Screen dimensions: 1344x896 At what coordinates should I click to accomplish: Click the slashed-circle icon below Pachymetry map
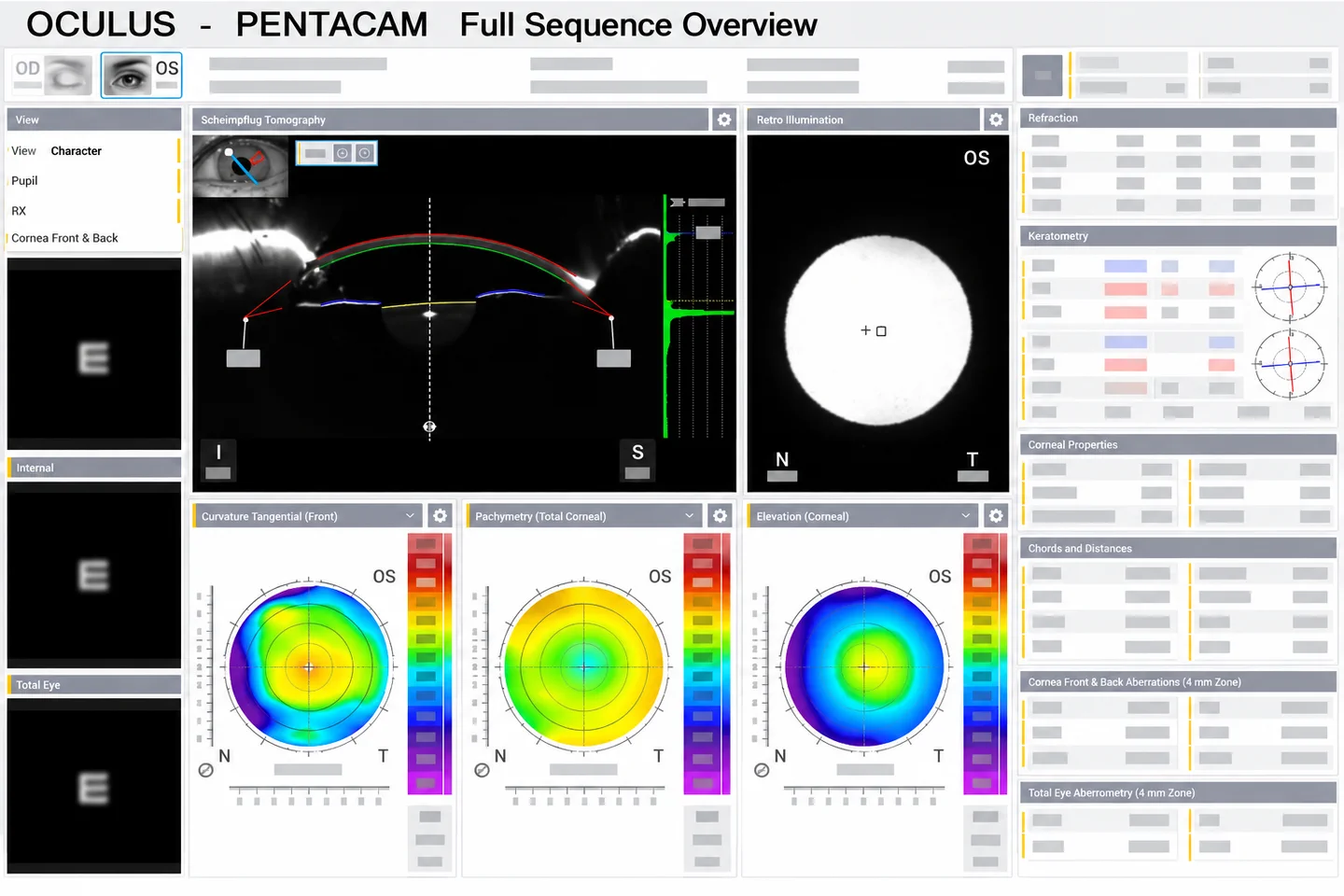tap(482, 770)
